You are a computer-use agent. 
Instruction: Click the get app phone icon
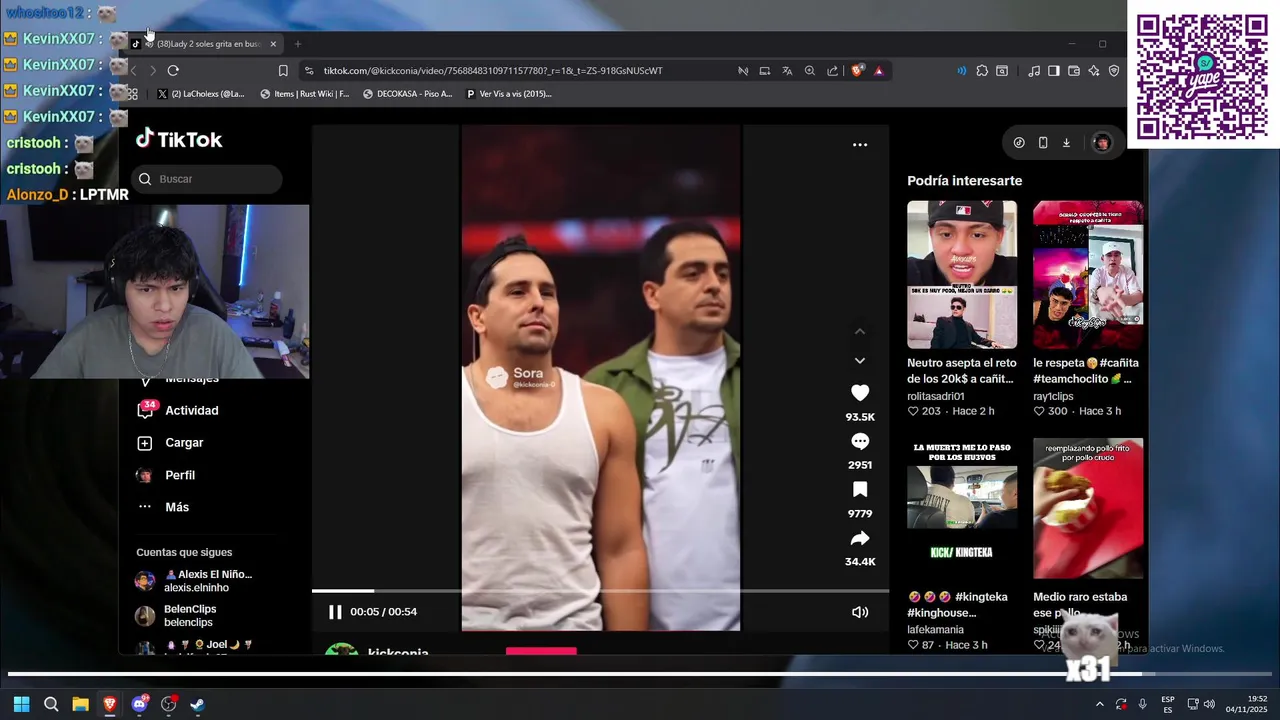(1043, 143)
